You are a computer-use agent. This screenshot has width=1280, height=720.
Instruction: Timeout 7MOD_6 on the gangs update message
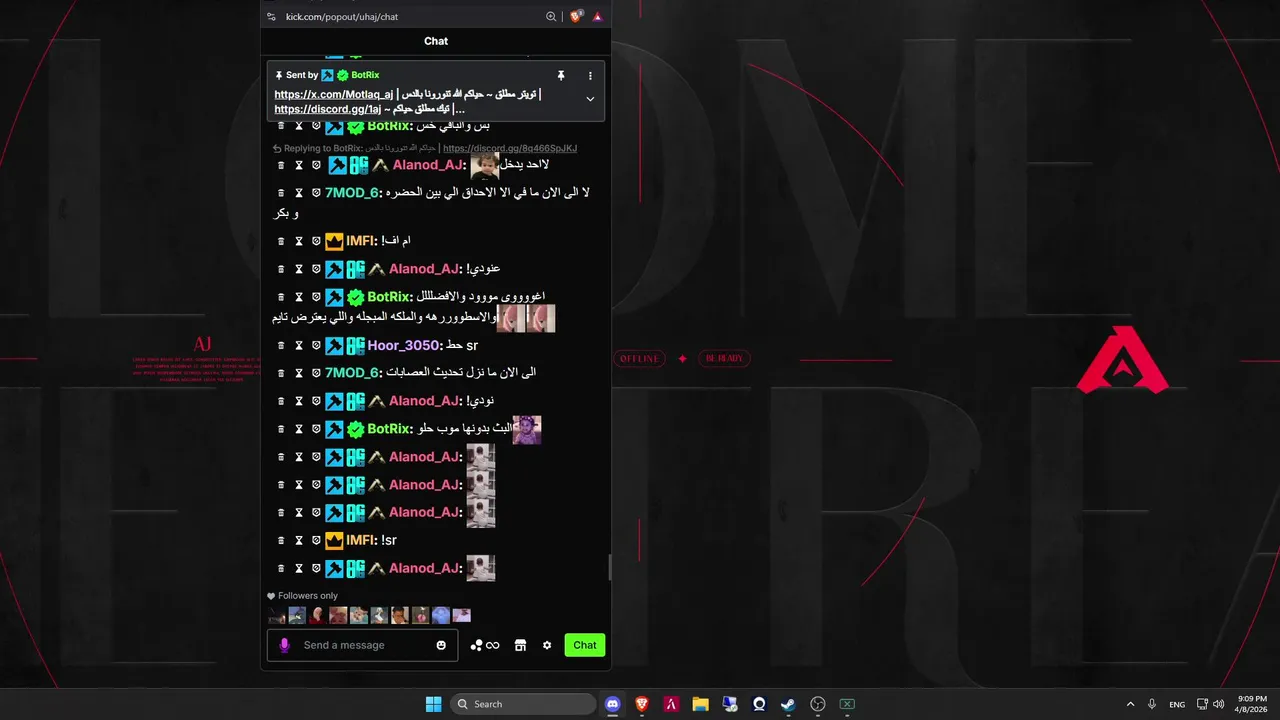(298, 373)
